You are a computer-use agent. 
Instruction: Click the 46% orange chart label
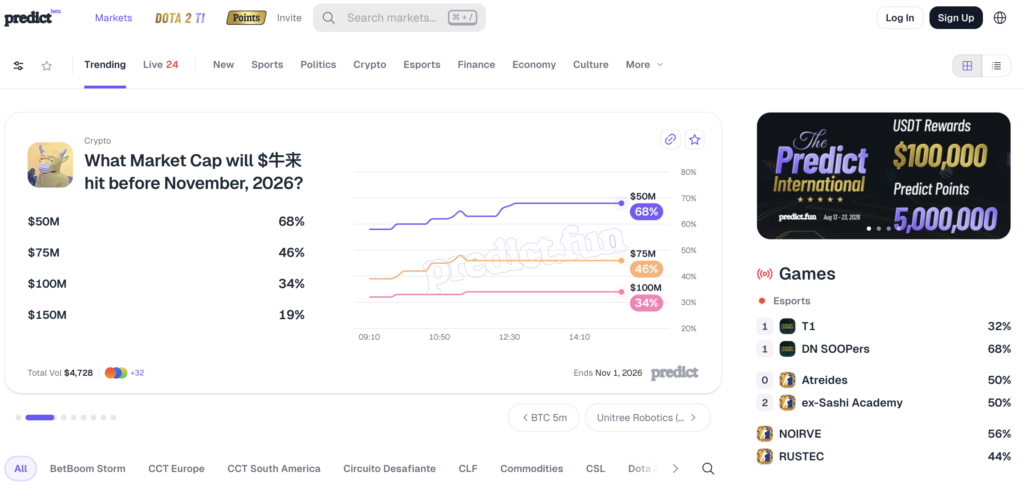[x=647, y=268]
